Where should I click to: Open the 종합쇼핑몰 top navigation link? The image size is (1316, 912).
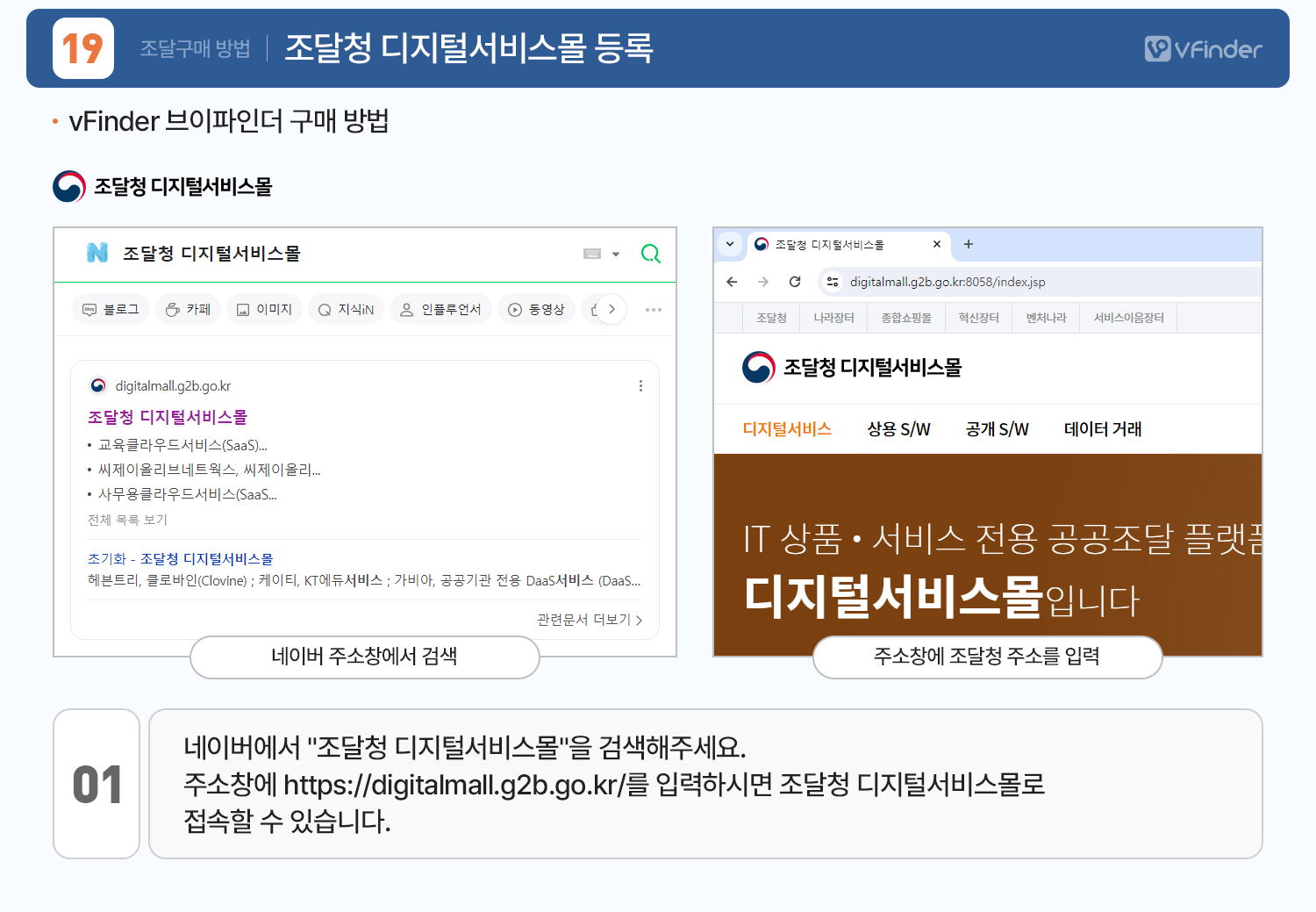906,318
